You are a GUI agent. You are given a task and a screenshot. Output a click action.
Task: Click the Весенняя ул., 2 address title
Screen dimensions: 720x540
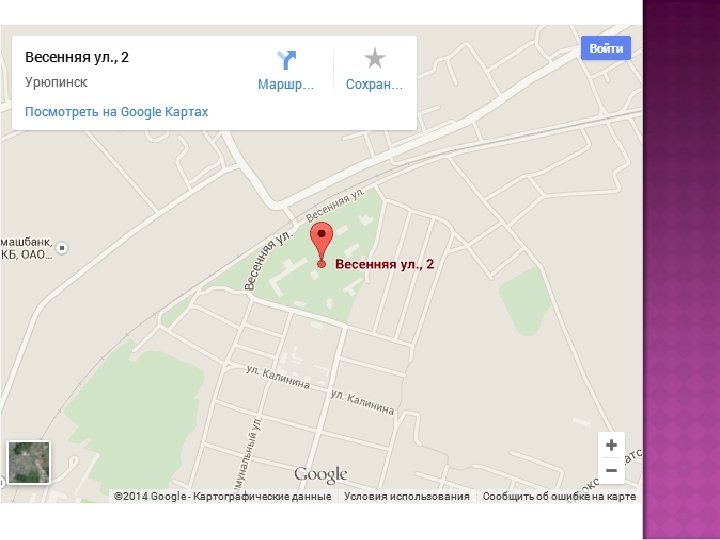(77, 57)
